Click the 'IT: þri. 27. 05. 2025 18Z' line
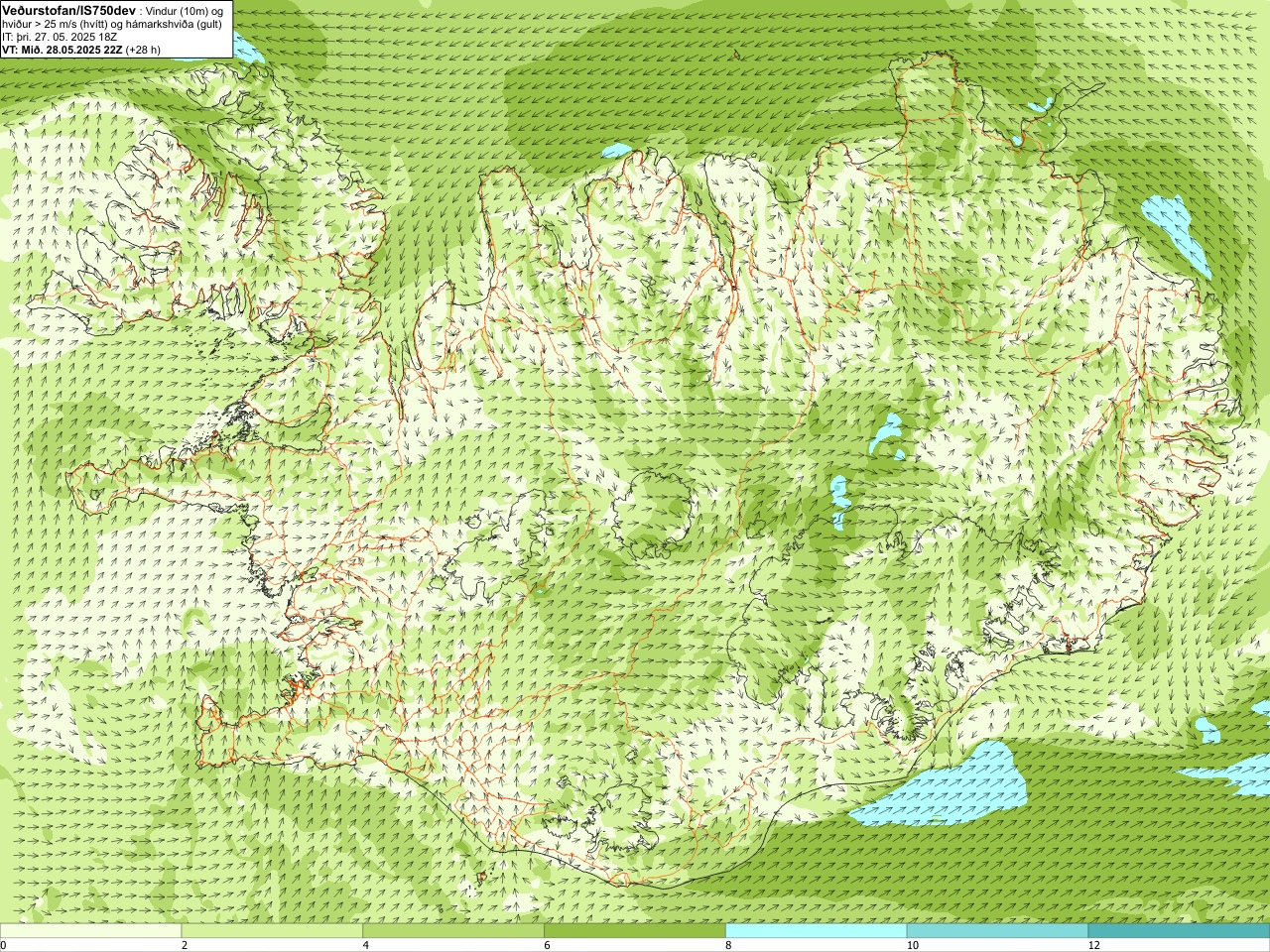This screenshot has width=1270, height=952. pos(60,36)
